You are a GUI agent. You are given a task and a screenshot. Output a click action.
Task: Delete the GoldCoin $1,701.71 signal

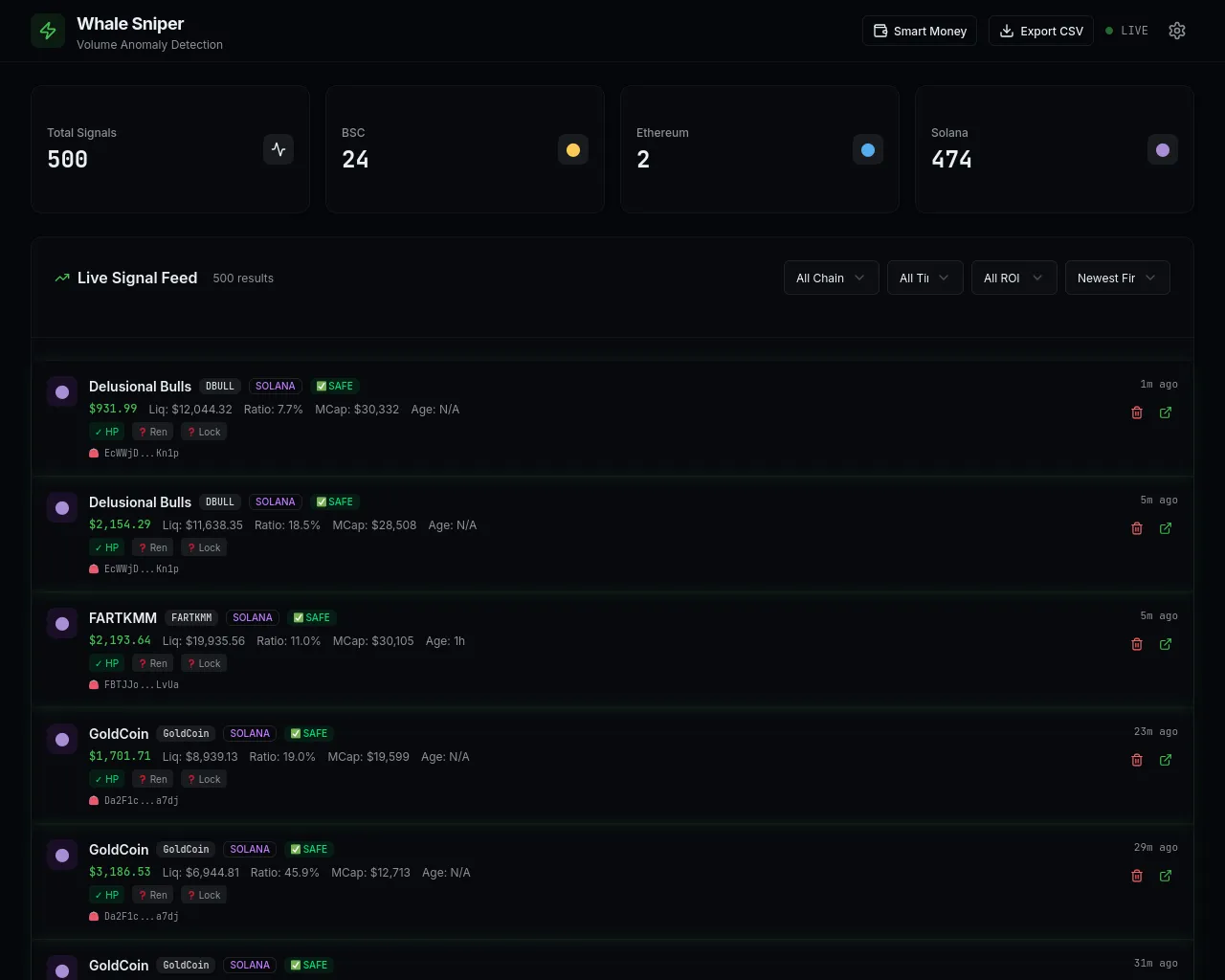coord(1137,760)
